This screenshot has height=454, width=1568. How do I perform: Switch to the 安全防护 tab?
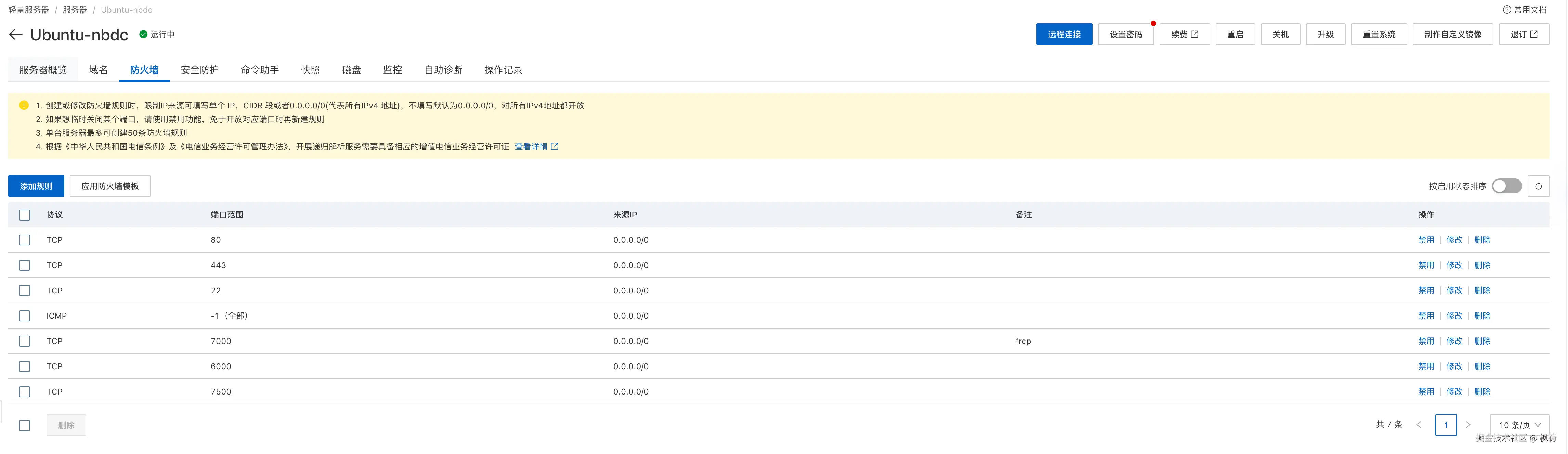click(x=200, y=70)
